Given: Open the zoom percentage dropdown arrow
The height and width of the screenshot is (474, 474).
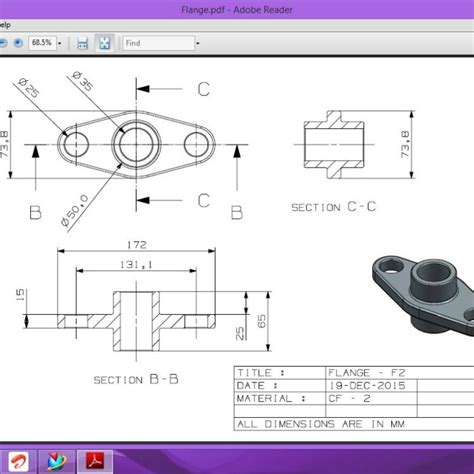Looking at the screenshot, I should tap(60, 43).
